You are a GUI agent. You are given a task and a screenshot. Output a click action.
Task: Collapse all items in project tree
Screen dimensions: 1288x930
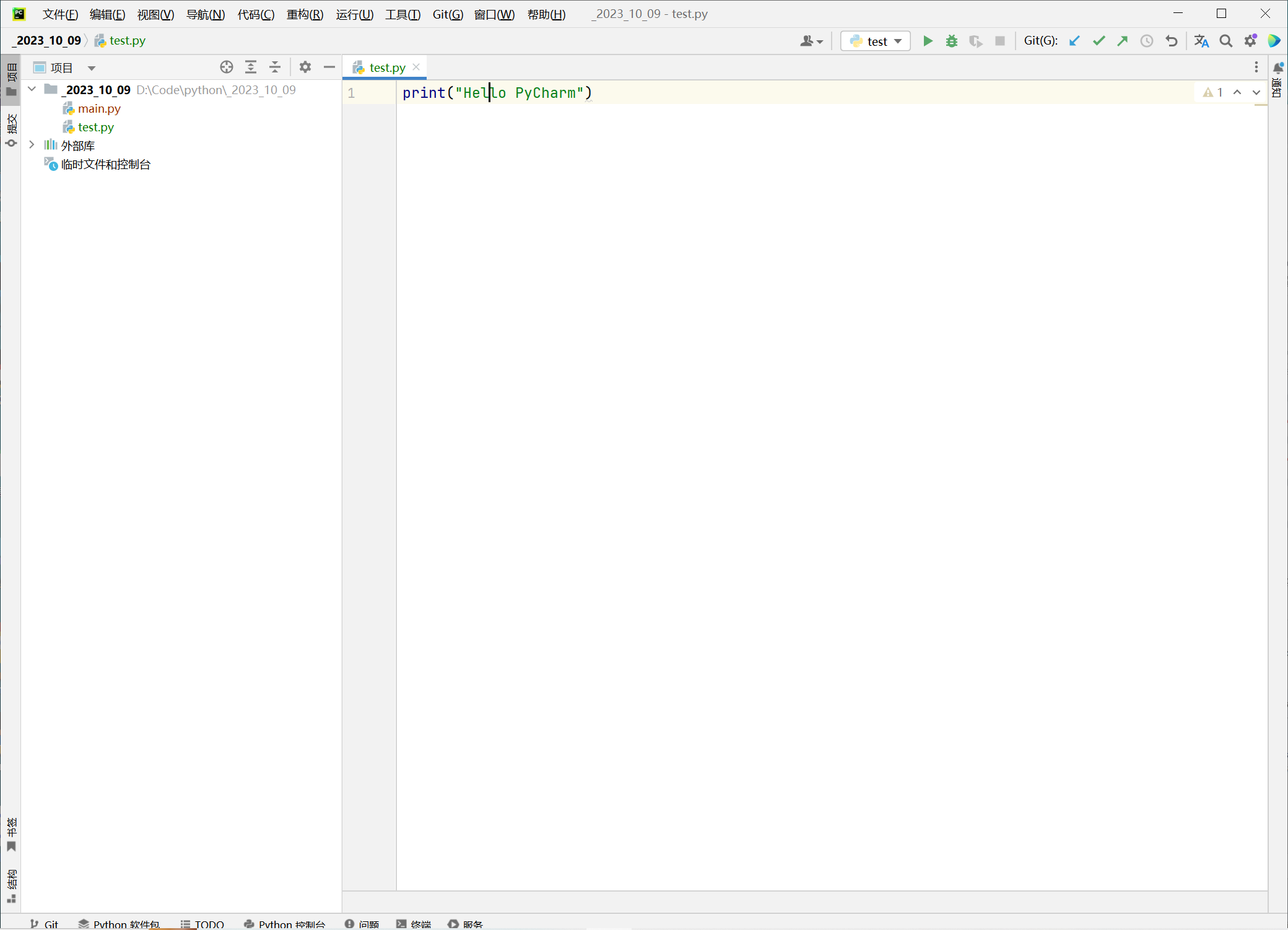[x=275, y=67]
